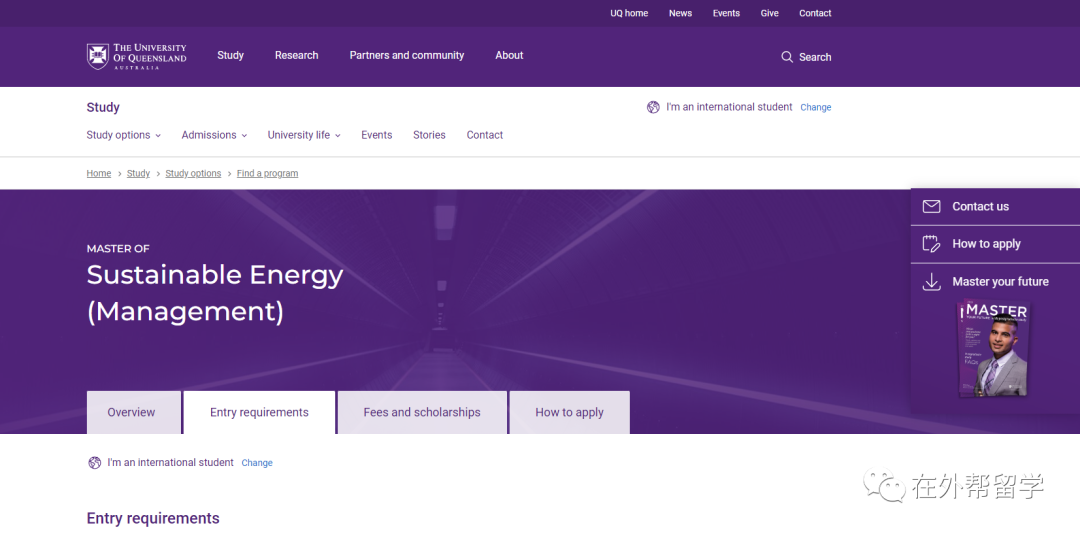
Task: Click the globe icon below the program tabs
Action: (x=94, y=463)
